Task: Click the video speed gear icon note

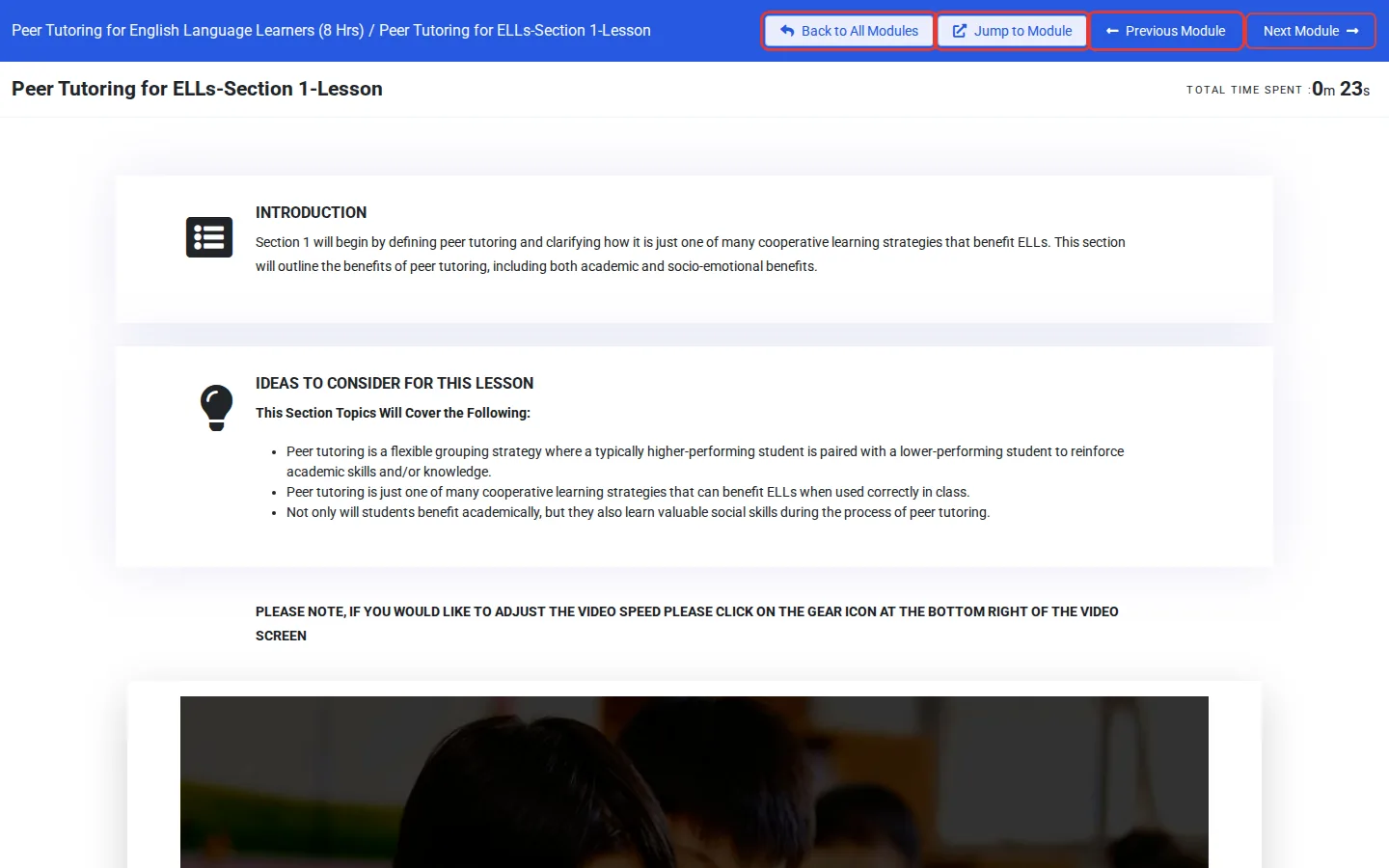Action: [x=687, y=623]
